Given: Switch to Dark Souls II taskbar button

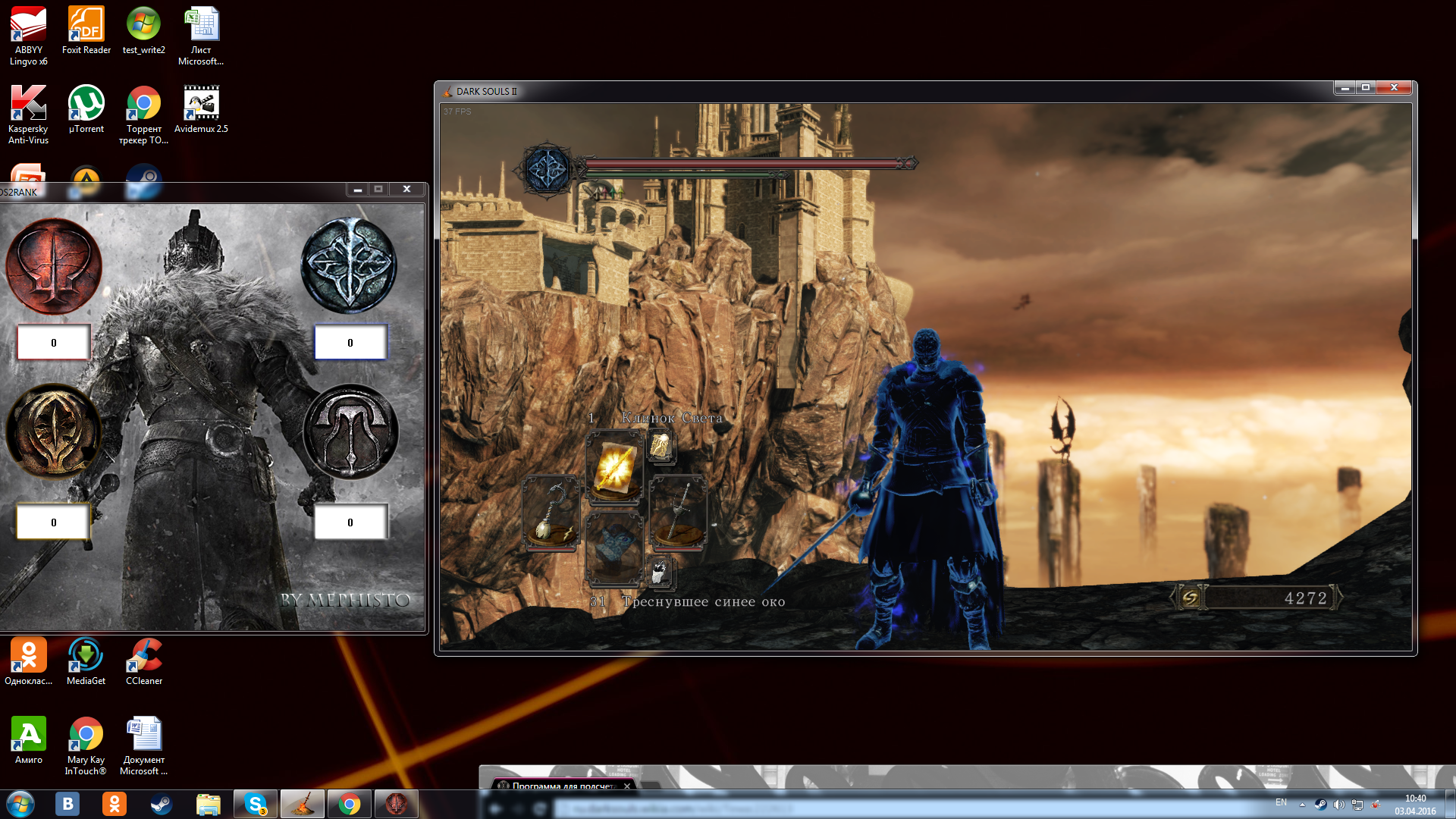Looking at the screenshot, I should 303,804.
